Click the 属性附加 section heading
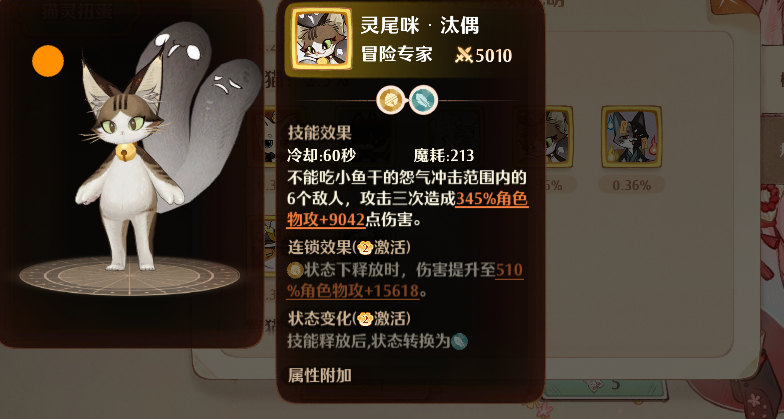784x419 pixels. click(320, 375)
